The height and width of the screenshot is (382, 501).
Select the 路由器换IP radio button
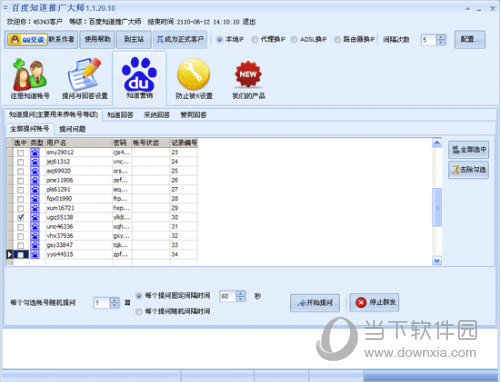coord(338,40)
